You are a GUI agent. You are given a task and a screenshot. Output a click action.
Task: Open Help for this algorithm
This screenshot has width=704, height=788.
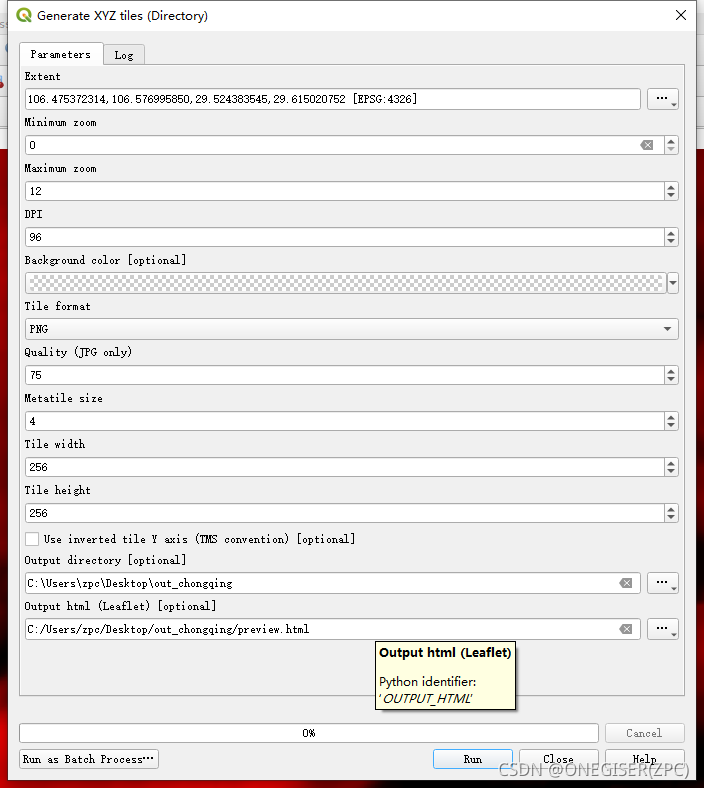coord(645,759)
